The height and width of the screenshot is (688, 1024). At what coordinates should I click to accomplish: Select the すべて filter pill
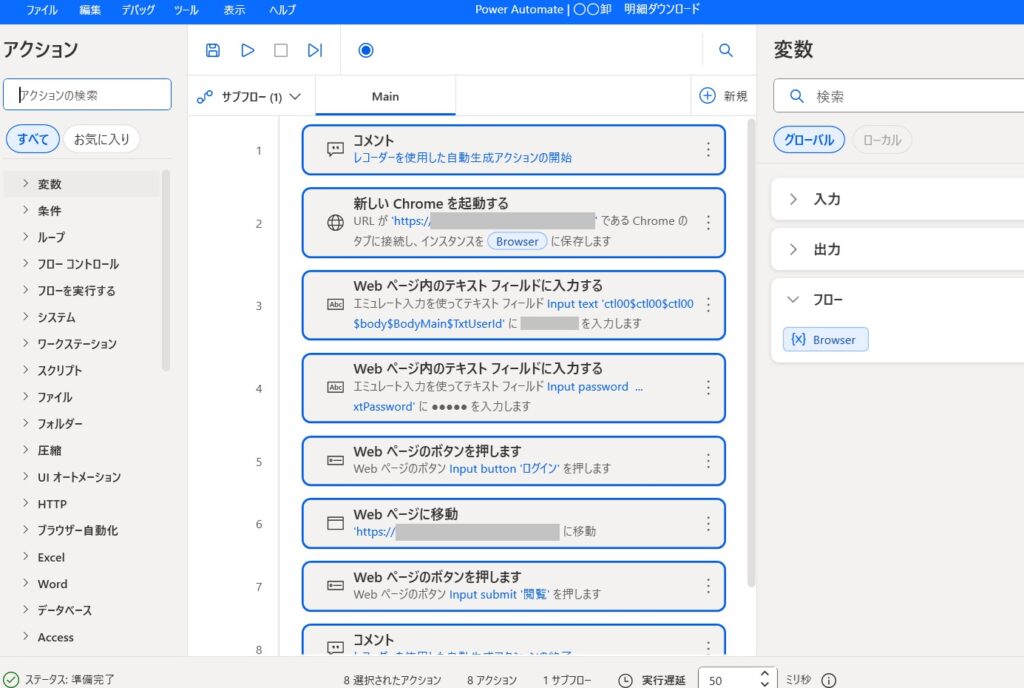coord(32,139)
